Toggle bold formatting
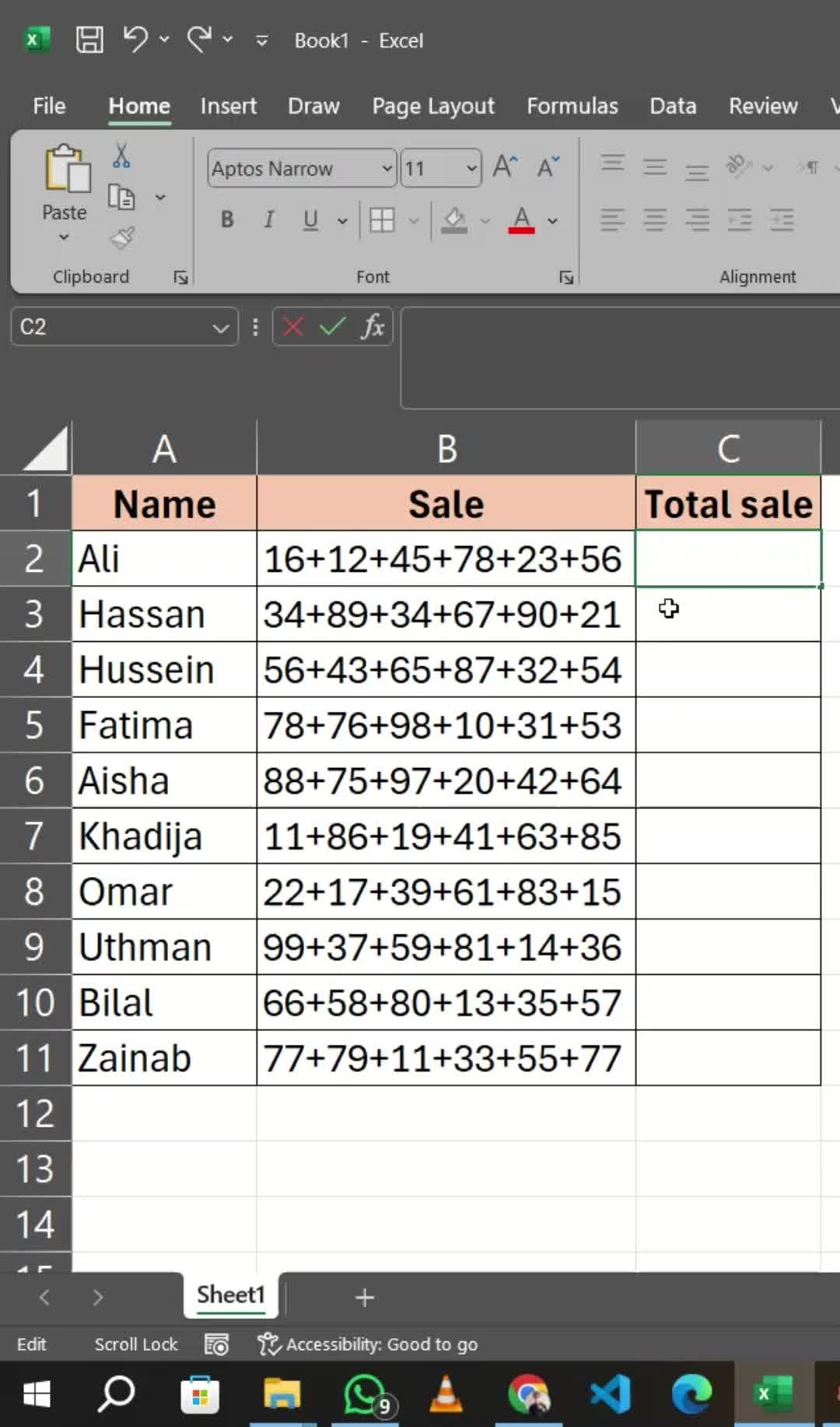The height and width of the screenshot is (1427, 840). coord(227,220)
